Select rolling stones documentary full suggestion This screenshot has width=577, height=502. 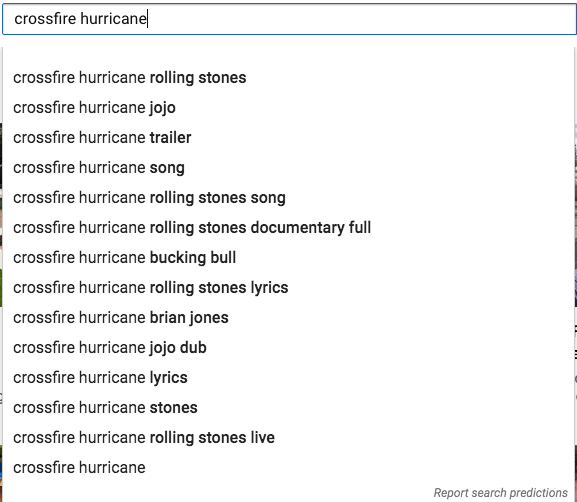288,228
